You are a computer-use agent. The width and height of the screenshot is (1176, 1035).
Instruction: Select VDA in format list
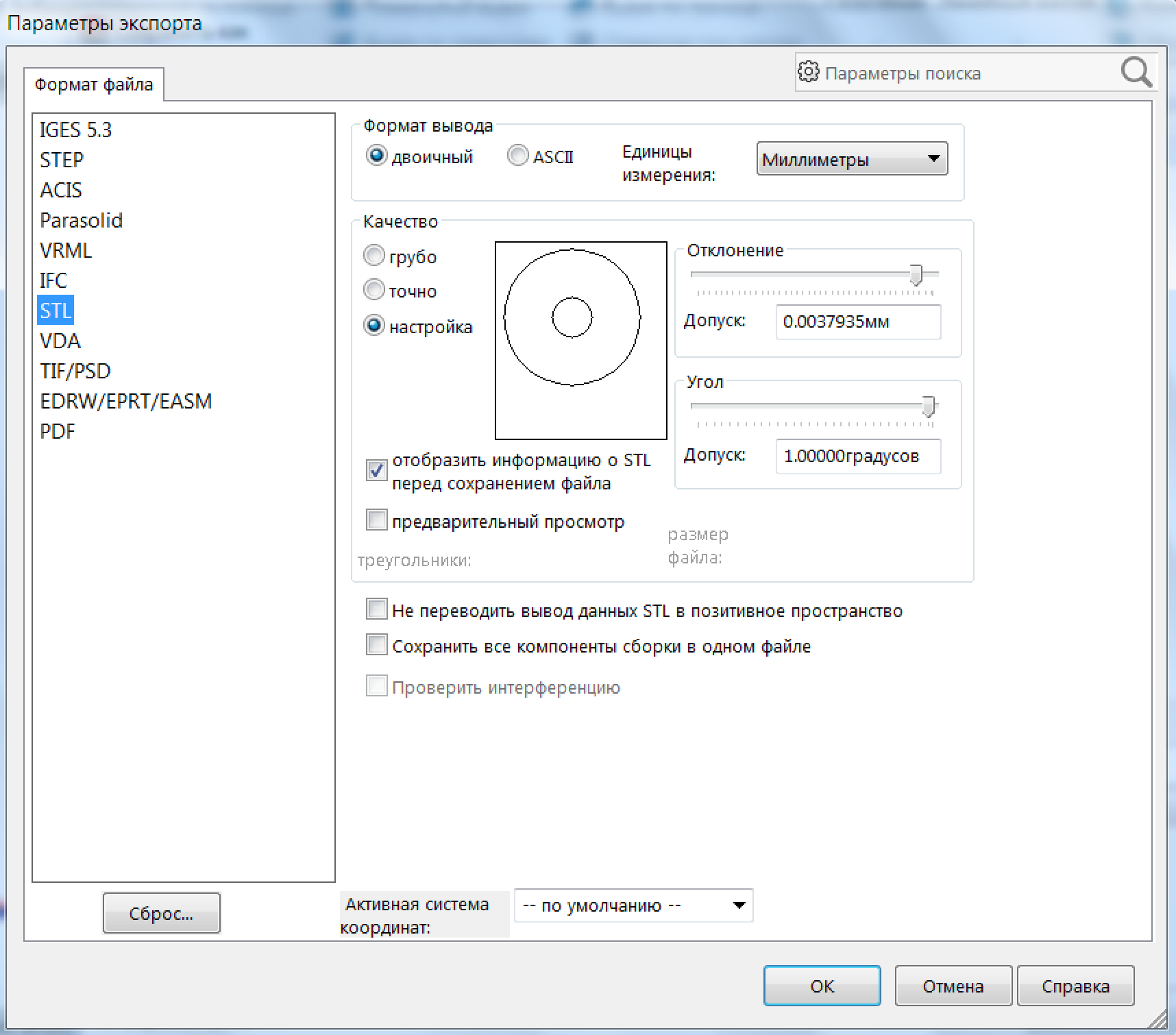tap(60, 341)
